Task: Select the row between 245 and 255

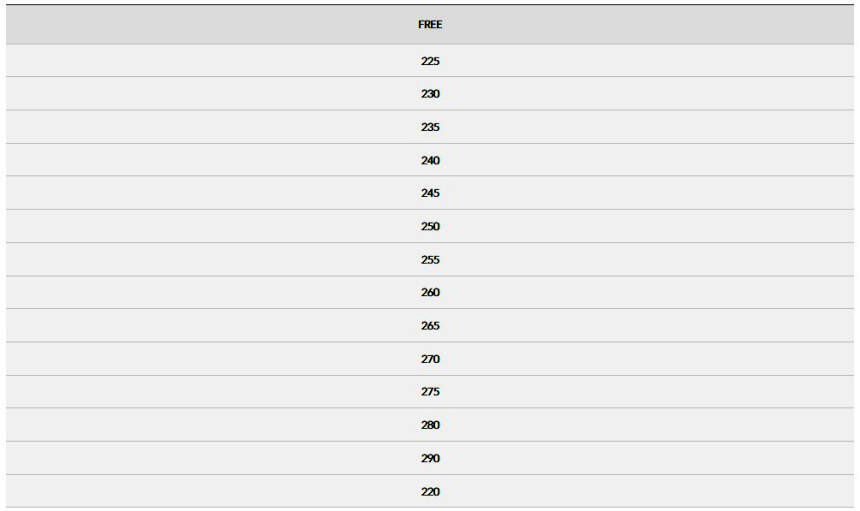Action: click(430, 226)
